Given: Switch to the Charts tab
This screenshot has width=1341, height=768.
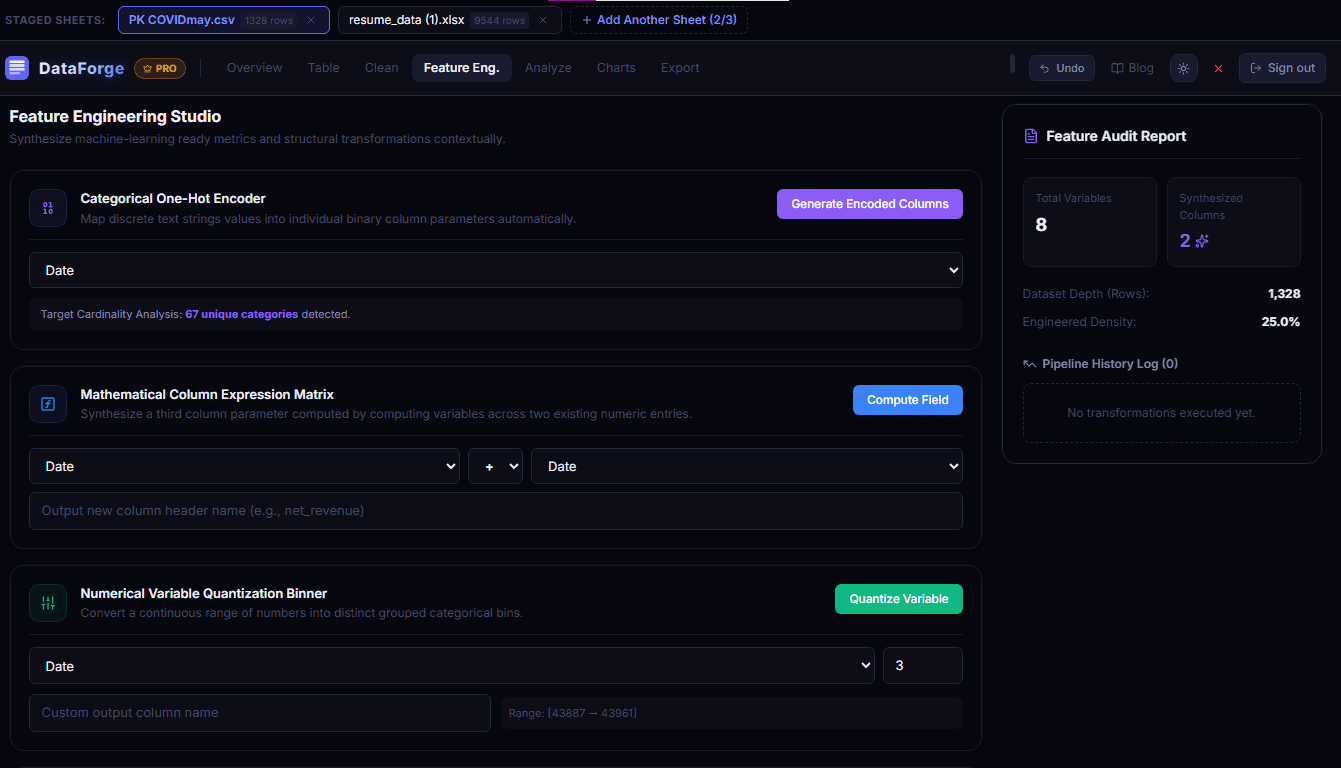Looking at the screenshot, I should [616, 68].
